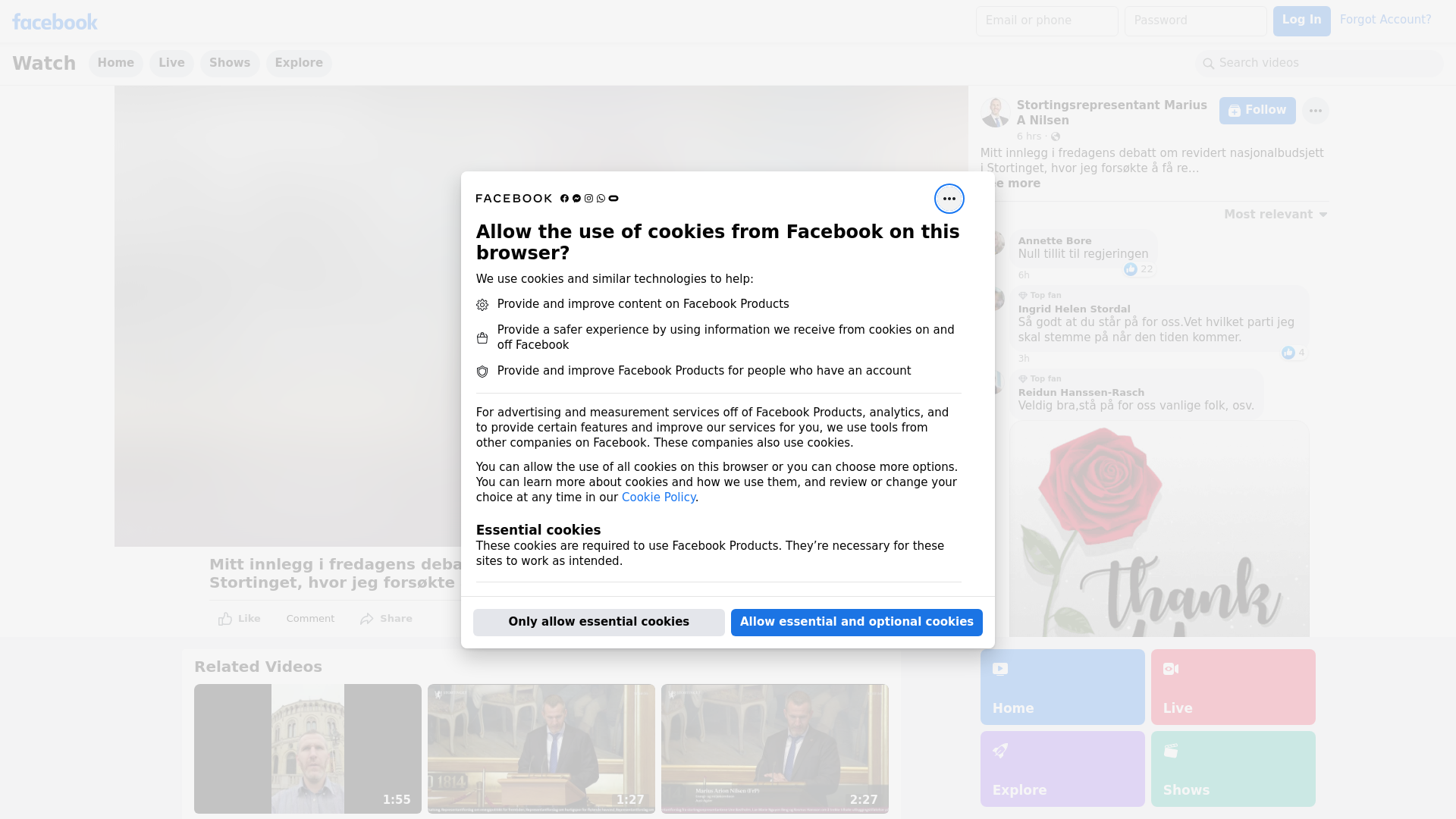Open the Cookie Policy link
Screen dimensions: 1456x819
click(658, 497)
